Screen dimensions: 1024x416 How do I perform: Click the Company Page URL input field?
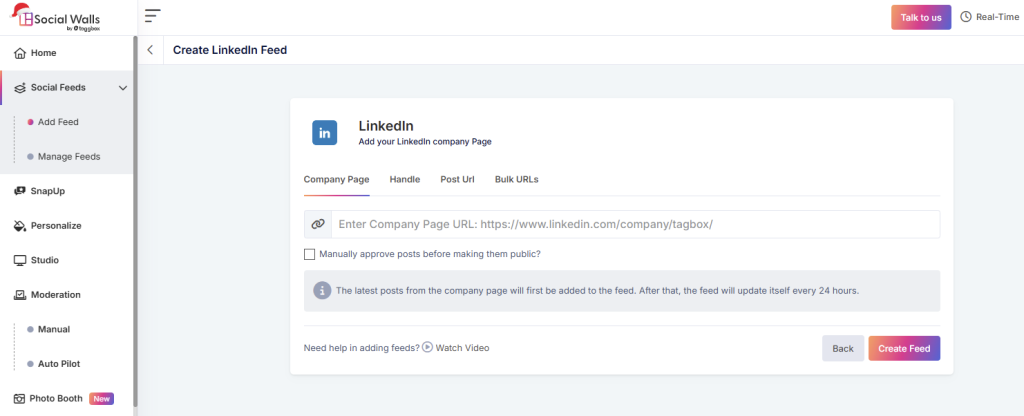pyautogui.click(x=634, y=225)
